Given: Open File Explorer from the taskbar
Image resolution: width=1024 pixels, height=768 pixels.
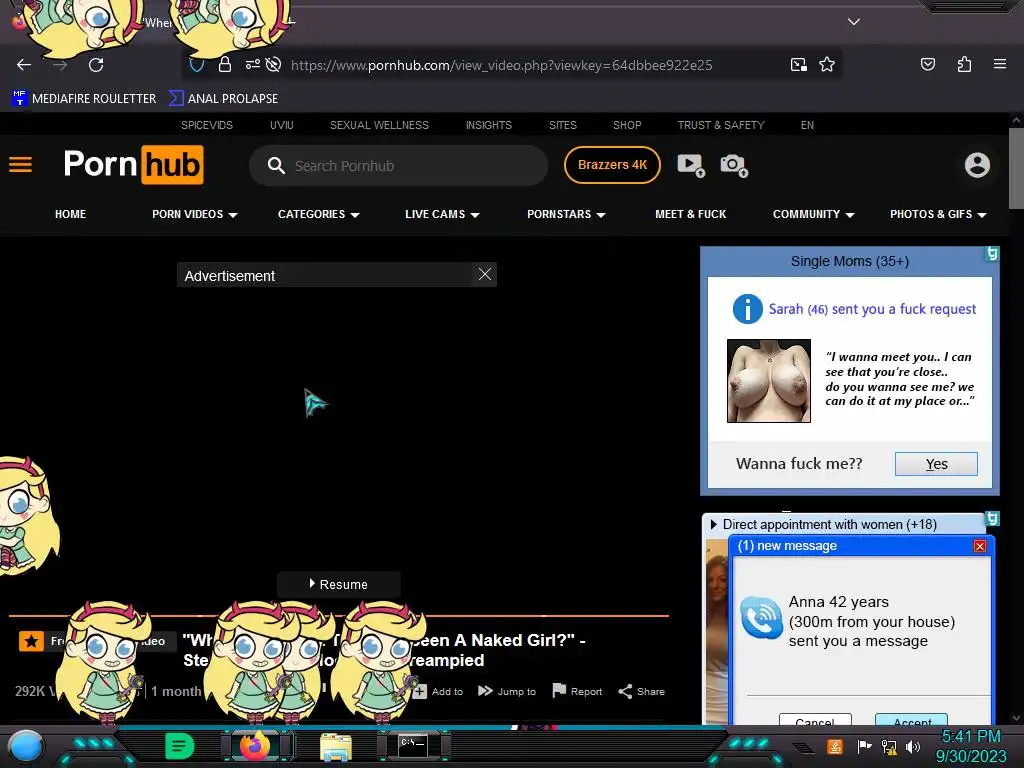Looking at the screenshot, I should click(x=336, y=746).
